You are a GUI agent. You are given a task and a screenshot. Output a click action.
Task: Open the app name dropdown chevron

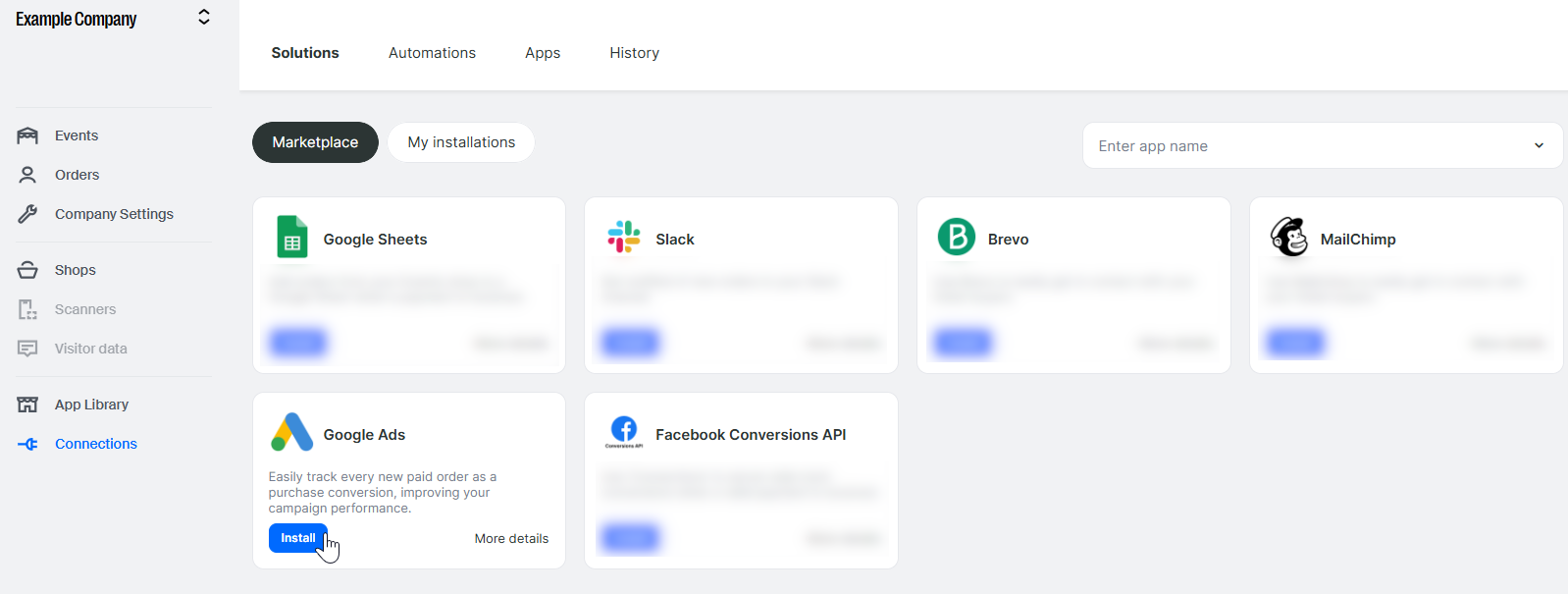1539,145
